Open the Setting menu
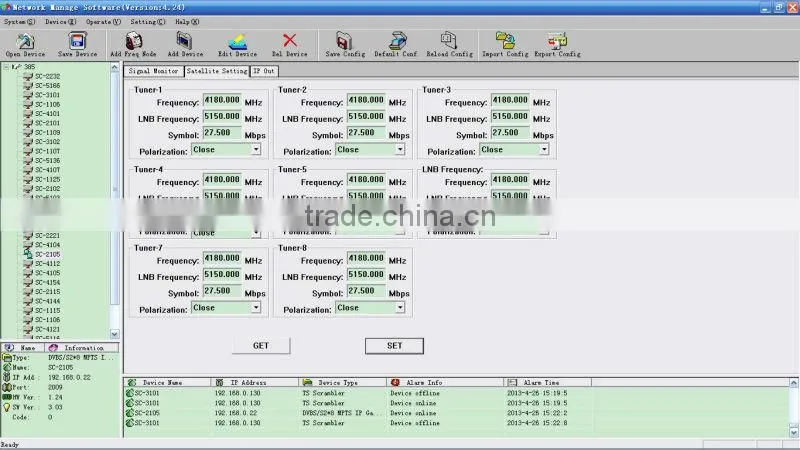 pyautogui.click(x=147, y=22)
